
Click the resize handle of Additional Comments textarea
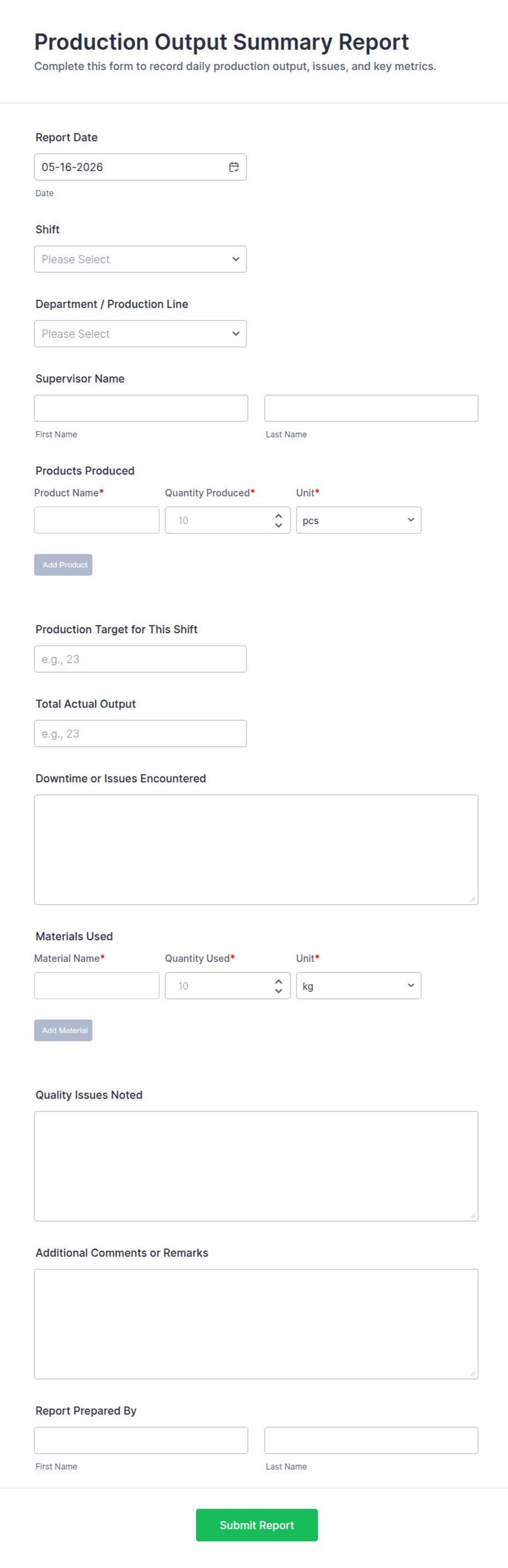coord(472,1373)
